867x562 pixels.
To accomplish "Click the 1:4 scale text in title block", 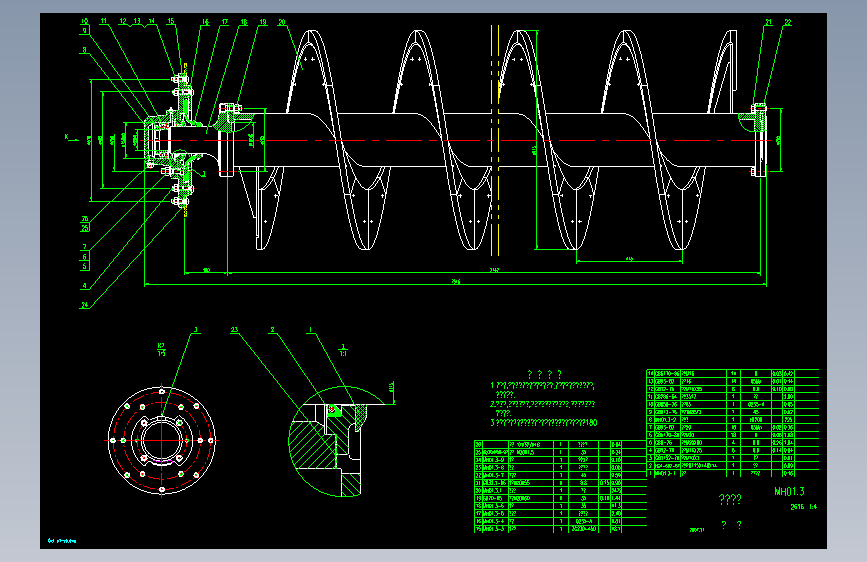I will pos(812,507).
